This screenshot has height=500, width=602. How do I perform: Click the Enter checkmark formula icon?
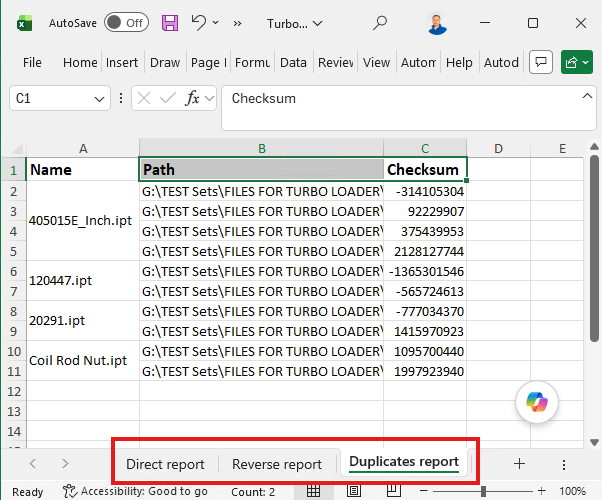[167, 99]
